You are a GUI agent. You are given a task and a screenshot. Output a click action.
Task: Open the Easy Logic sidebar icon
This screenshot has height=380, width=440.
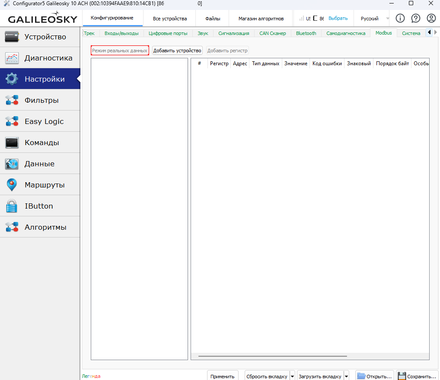[x=12, y=121]
